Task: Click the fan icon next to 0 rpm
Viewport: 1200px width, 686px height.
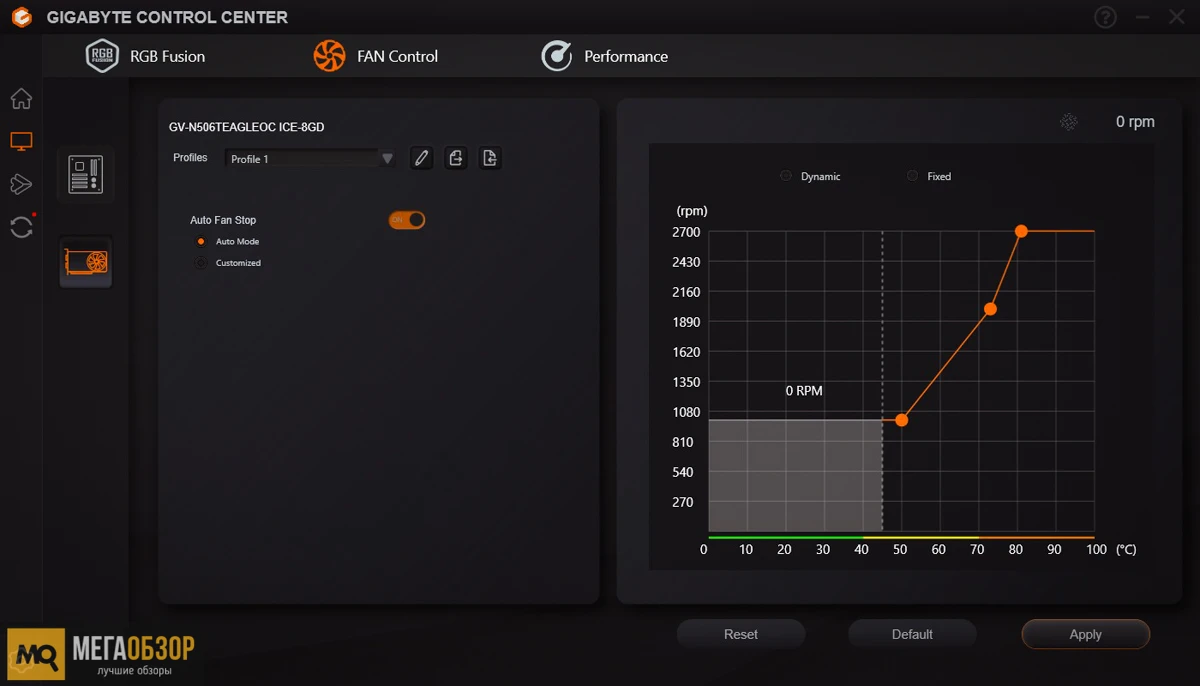Action: tap(1069, 121)
